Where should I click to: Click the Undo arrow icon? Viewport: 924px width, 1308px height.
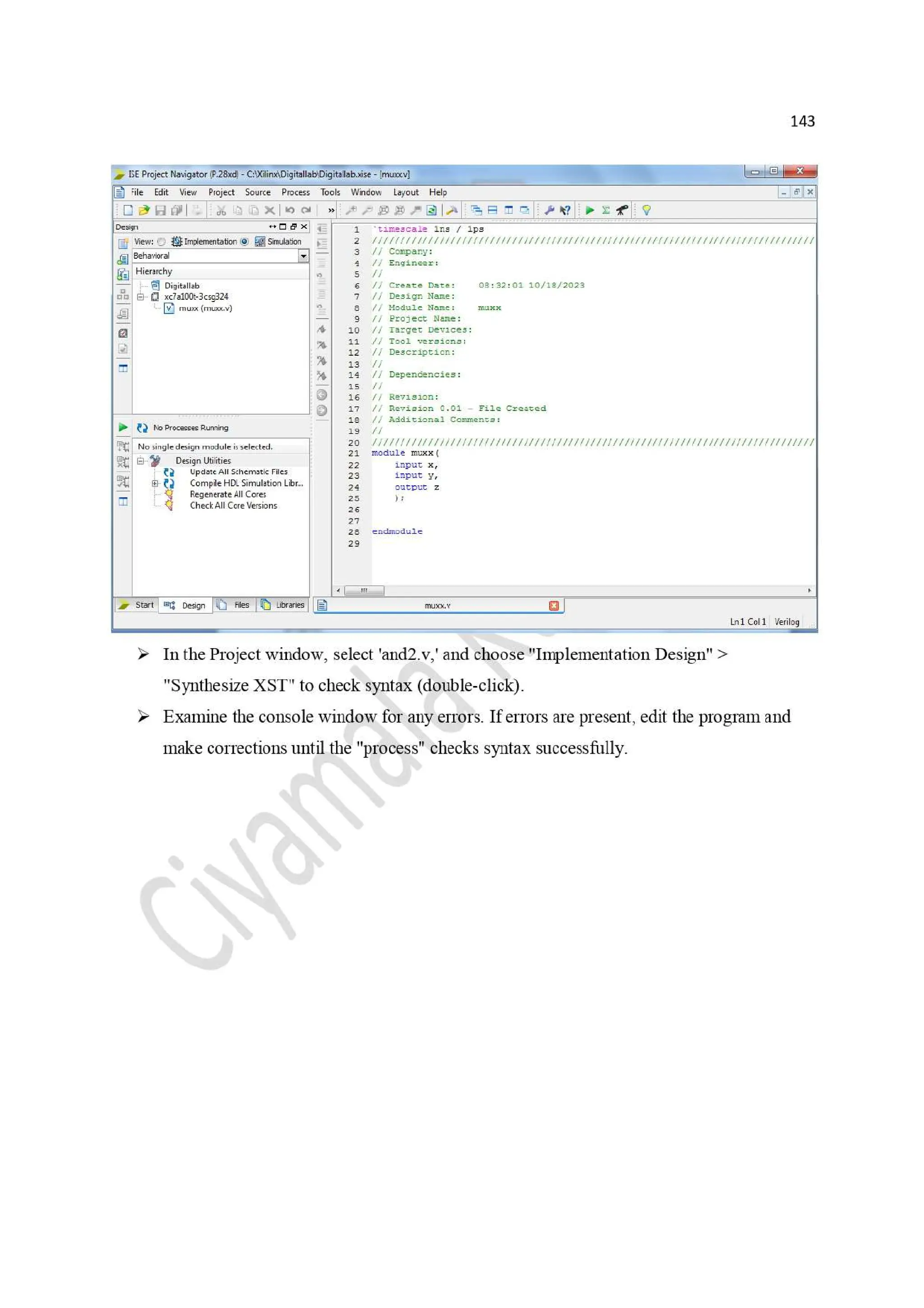click(290, 210)
